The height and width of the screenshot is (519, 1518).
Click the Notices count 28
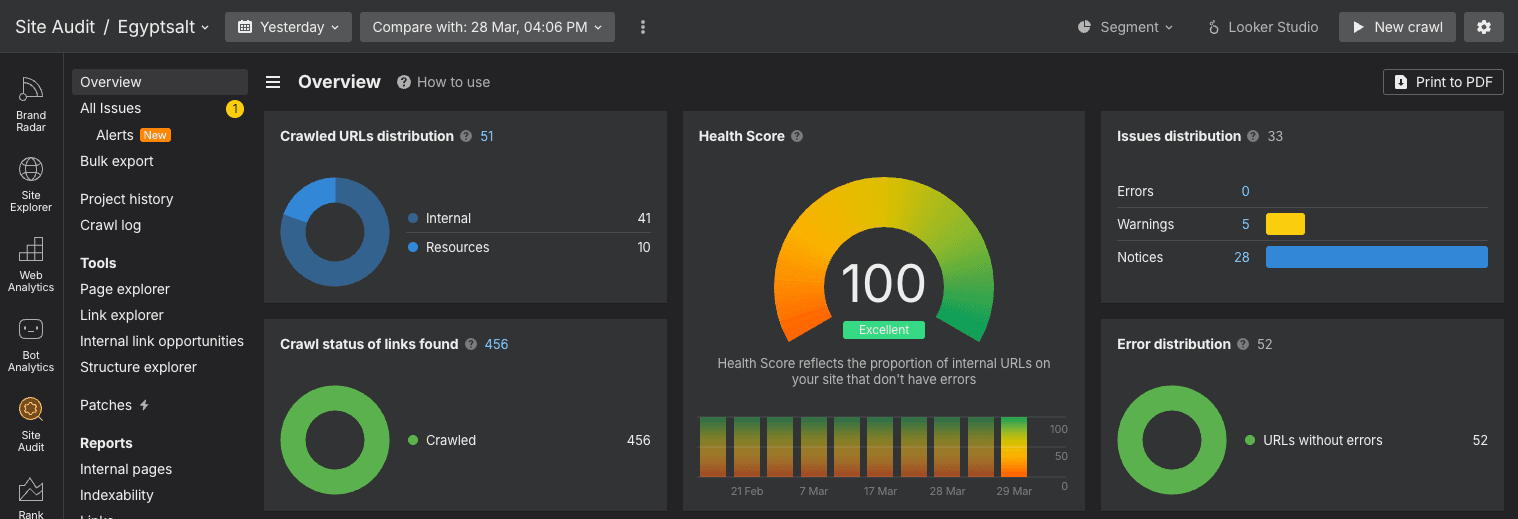coord(1241,257)
